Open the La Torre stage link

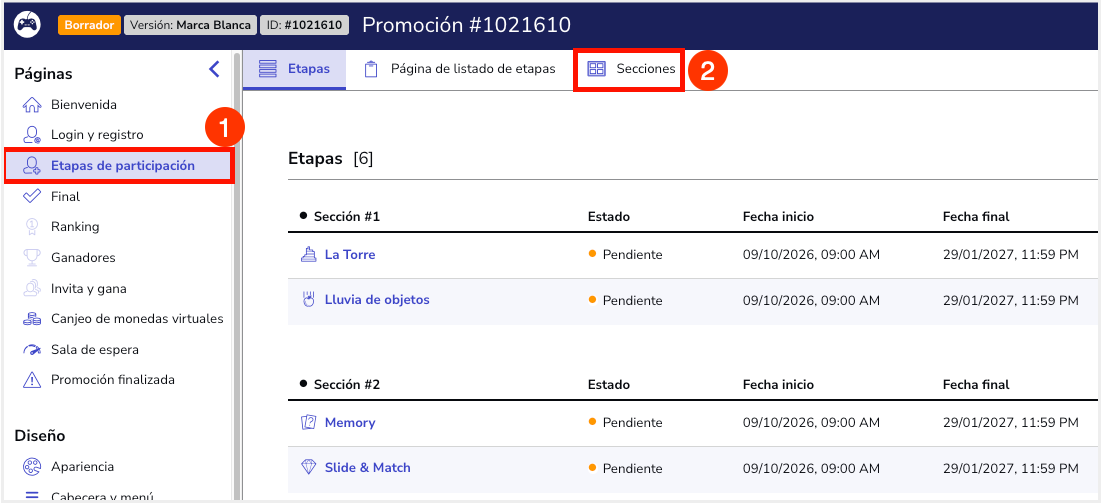[x=350, y=255]
